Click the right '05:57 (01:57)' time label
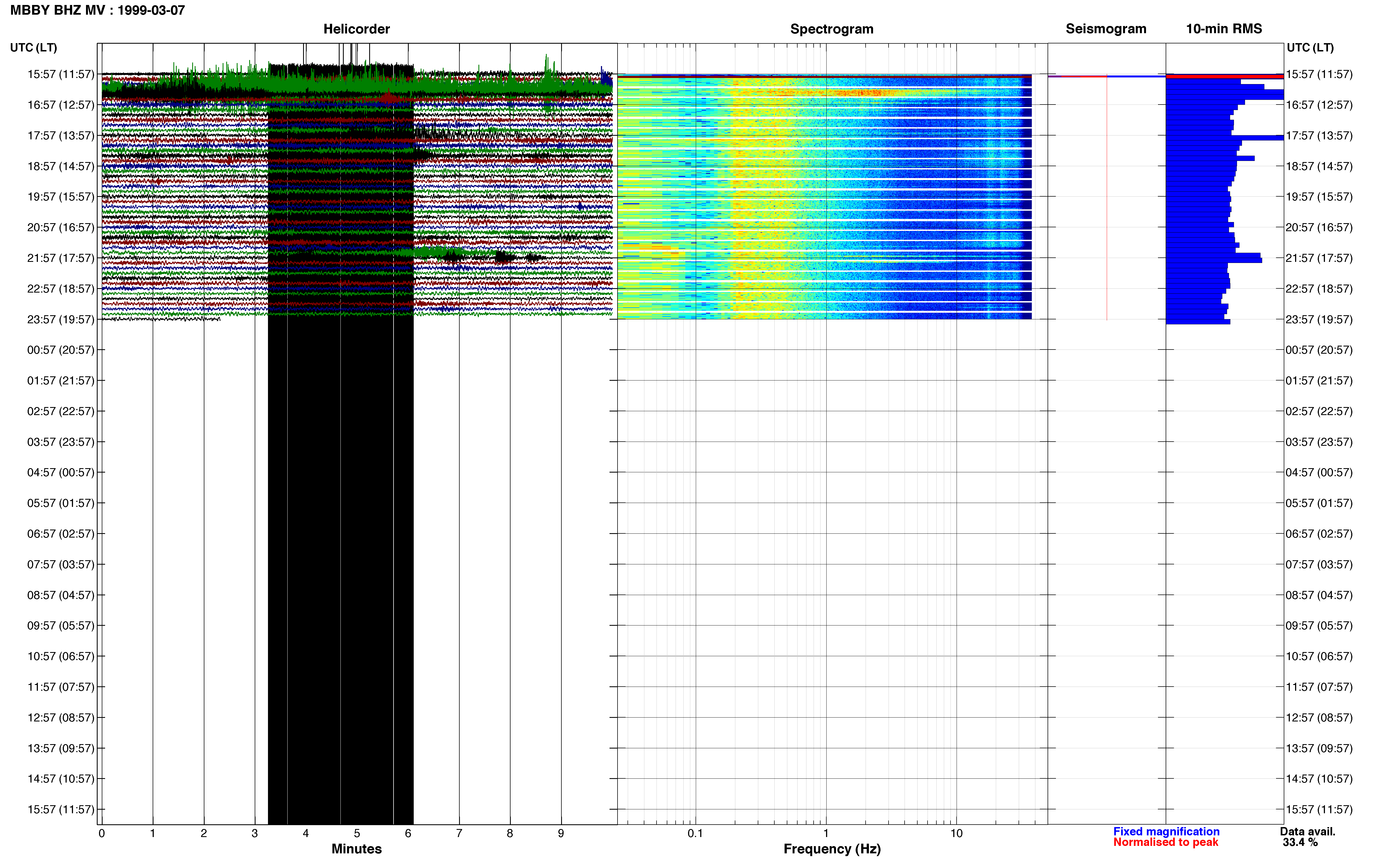Viewport: 1388px width, 868px height. tap(1319, 503)
